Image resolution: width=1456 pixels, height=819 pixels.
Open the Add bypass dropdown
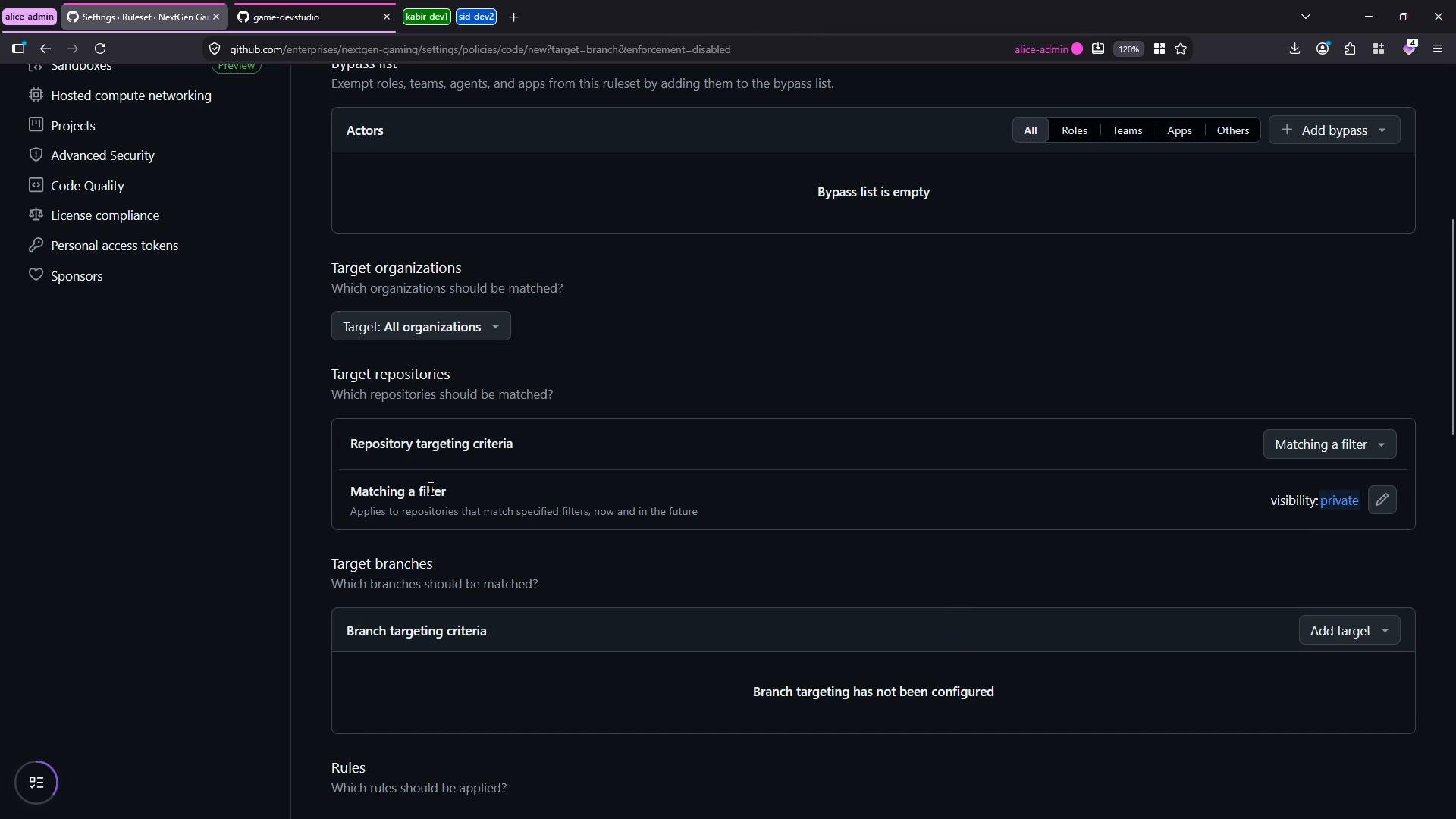1334,130
